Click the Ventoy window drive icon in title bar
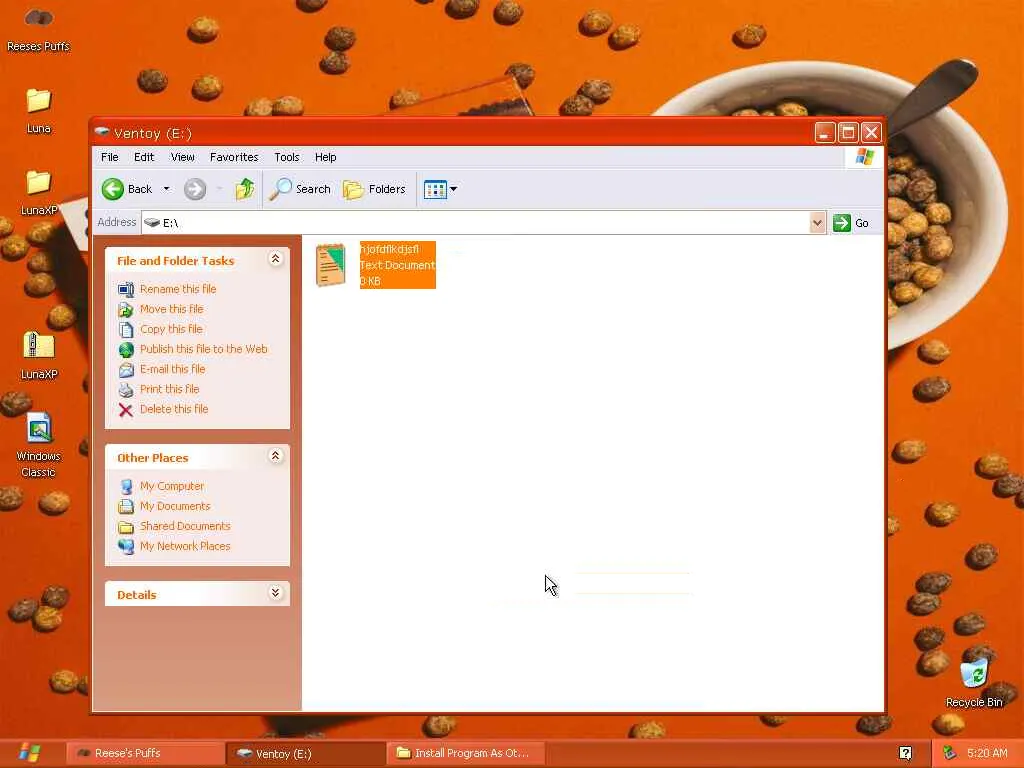This screenshot has width=1024, height=768. (x=102, y=133)
